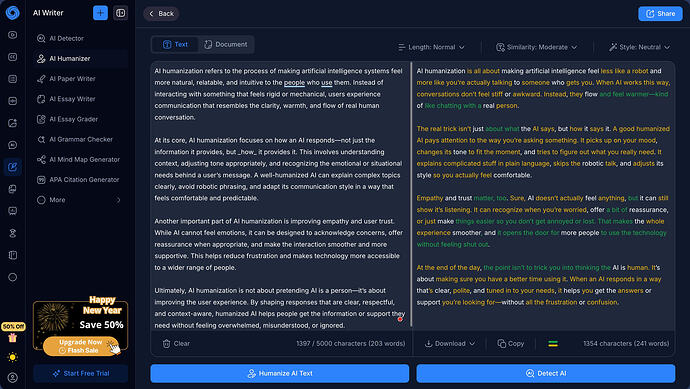Open the Similarity: Moderate dropdown
690x389 pixels.
pyautogui.click(x=536, y=47)
